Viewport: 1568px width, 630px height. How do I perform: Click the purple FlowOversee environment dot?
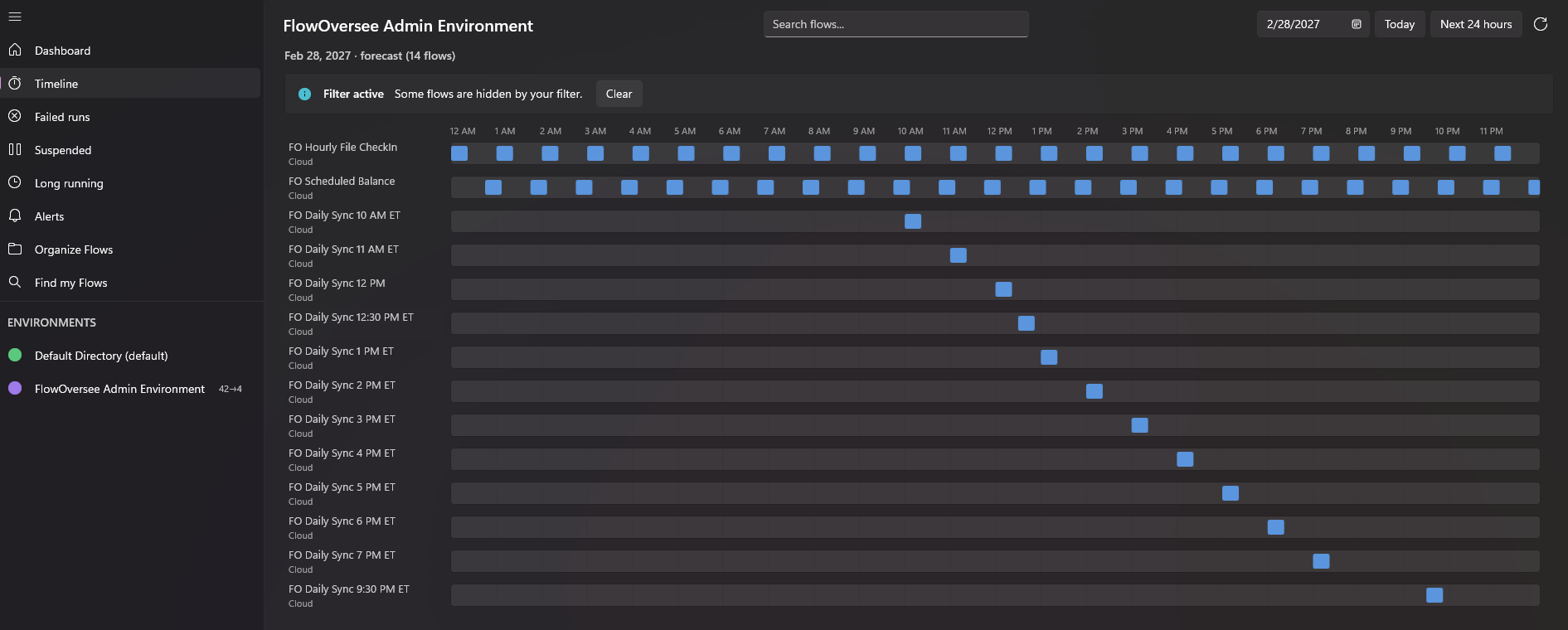click(x=15, y=389)
